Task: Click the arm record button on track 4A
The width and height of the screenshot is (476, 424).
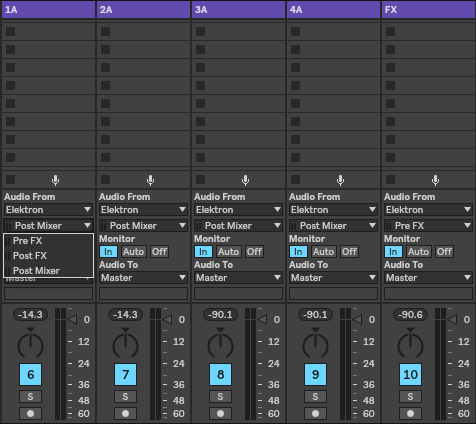Action: click(315, 413)
